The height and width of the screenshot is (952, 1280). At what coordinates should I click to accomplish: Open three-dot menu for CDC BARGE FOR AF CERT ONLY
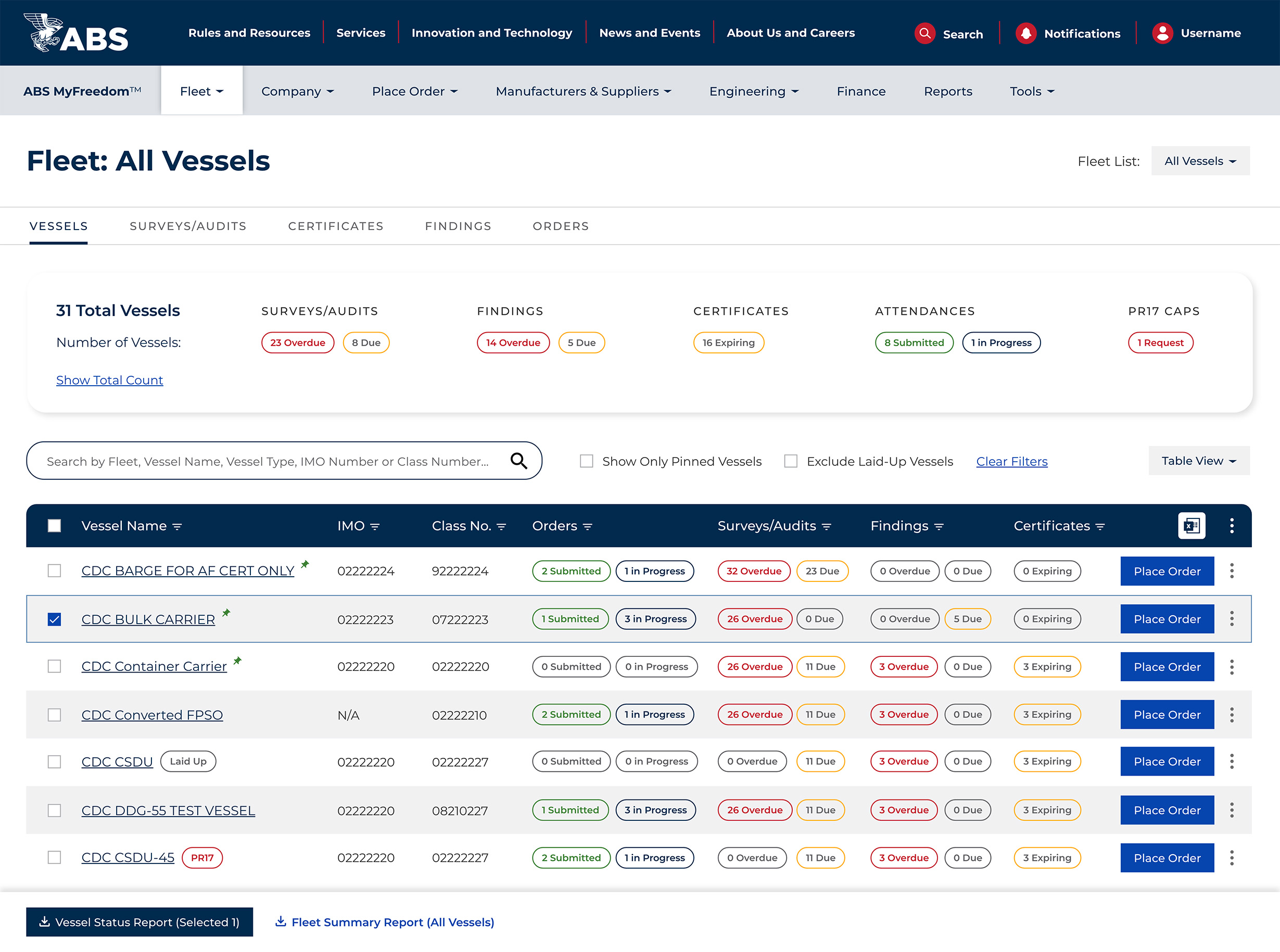1232,571
